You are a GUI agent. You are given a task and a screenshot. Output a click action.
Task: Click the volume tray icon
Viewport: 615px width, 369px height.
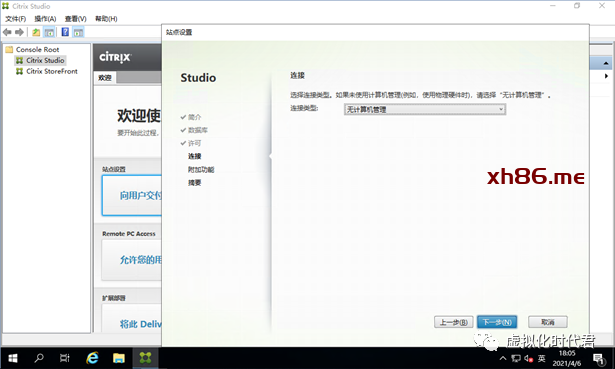pos(528,358)
